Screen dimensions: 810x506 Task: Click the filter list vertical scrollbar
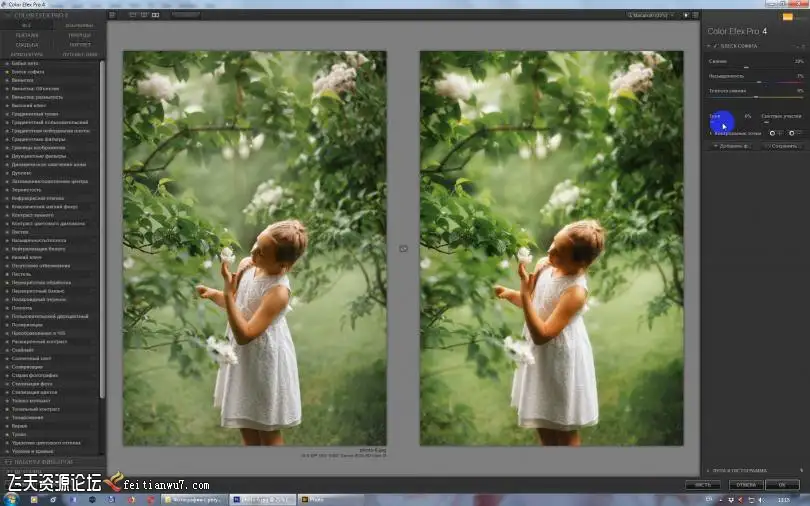tap(102, 230)
